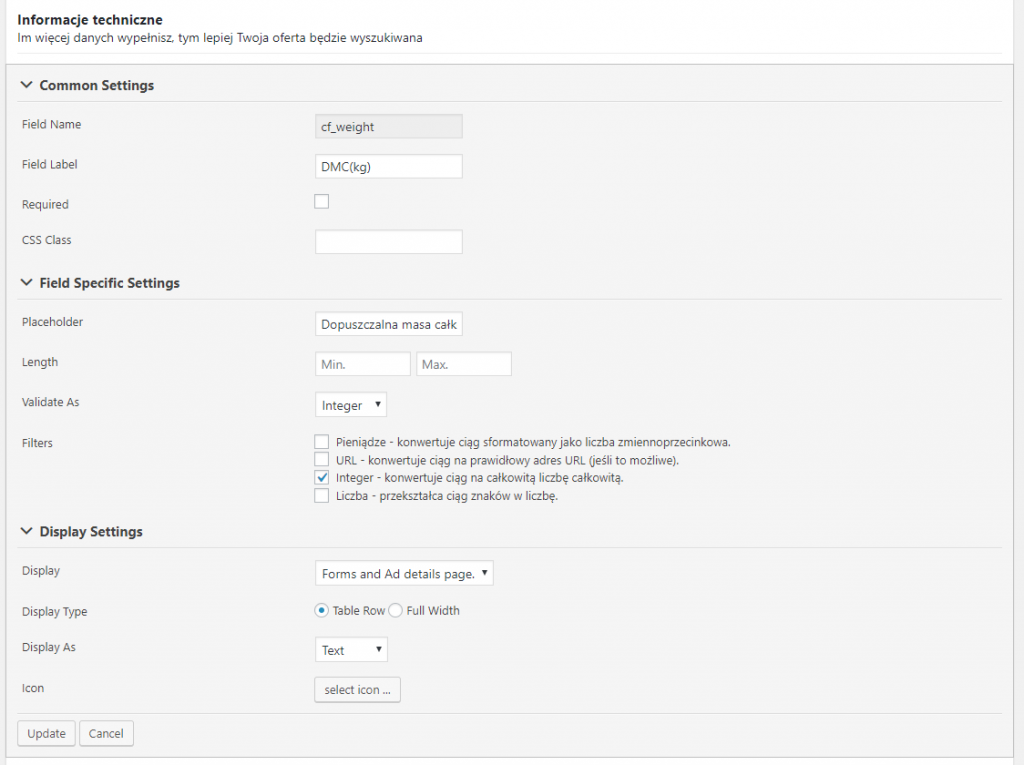The height and width of the screenshot is (765, 1024).
Task: Open the Display As dropdown
Action: (x=351, y=650)
